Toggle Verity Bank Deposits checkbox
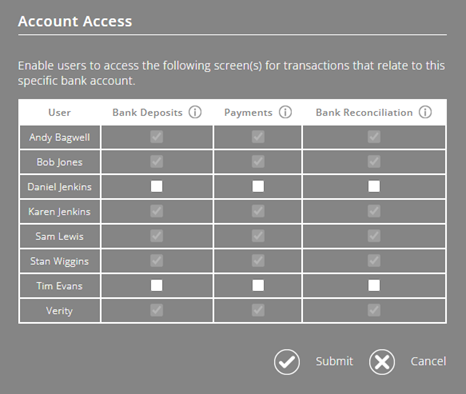This screenshot has width=466, height=394. (157, 310)
